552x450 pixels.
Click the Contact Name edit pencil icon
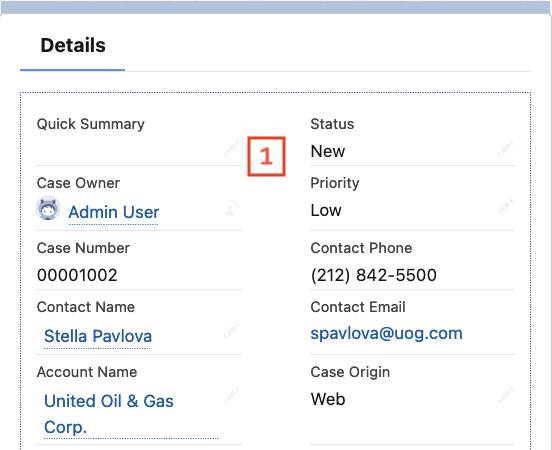(x=231, y=332)
